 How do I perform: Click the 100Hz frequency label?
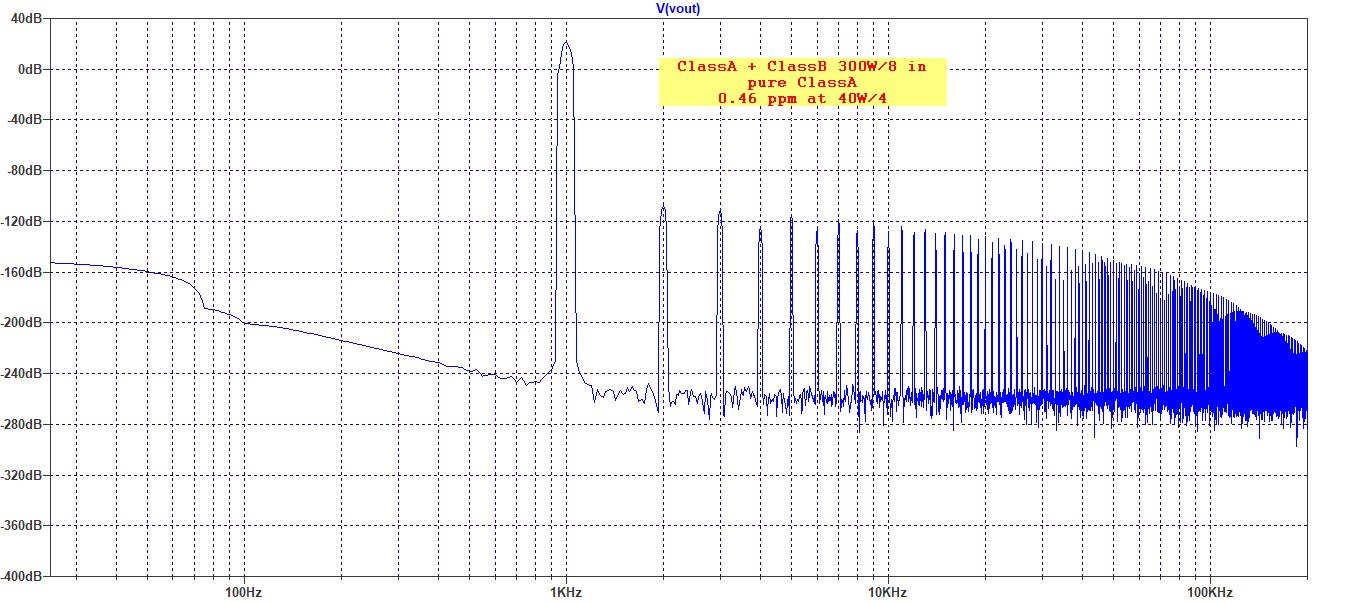(x=243, y=592)
